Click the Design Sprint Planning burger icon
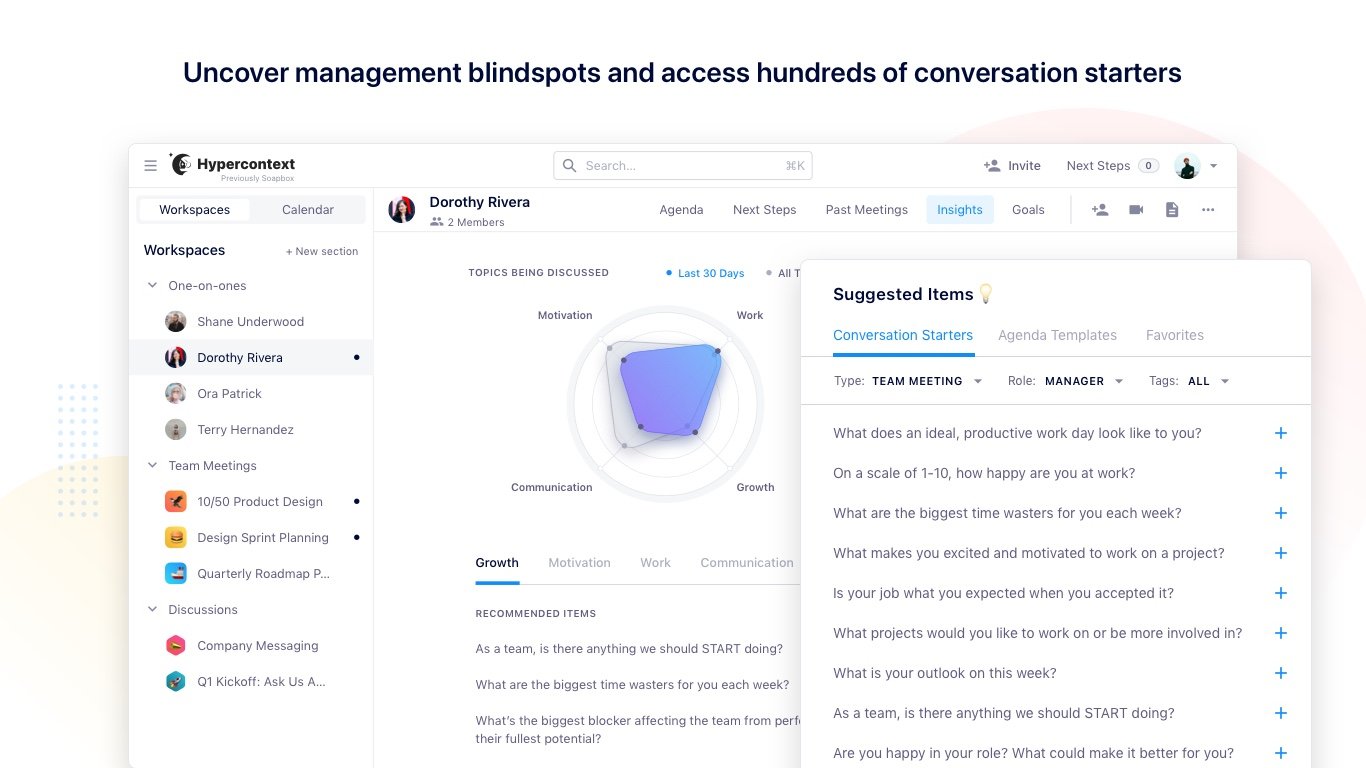The width and height of the screenshot is (1366, 768). pos(176,538)
